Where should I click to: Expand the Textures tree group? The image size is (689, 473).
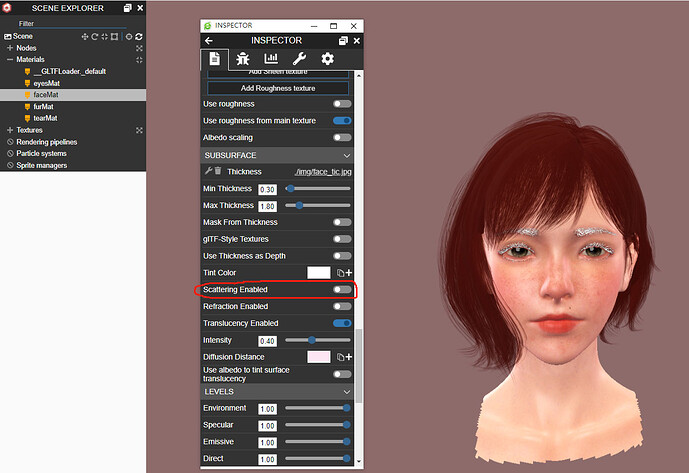coord(10,130)
